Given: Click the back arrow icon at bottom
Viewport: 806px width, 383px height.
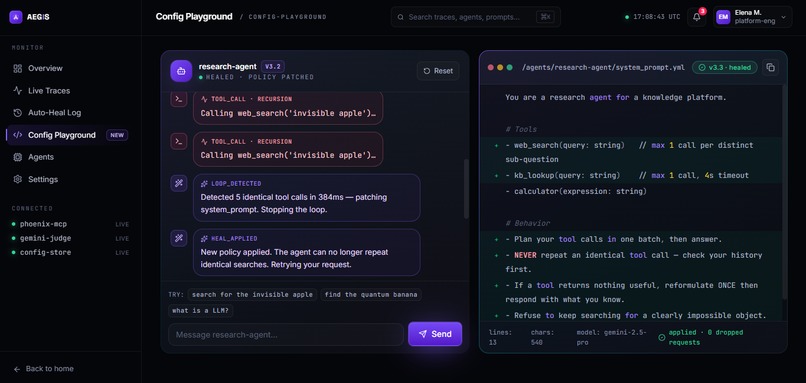Looking at the screenshot, I should [17, 369].
